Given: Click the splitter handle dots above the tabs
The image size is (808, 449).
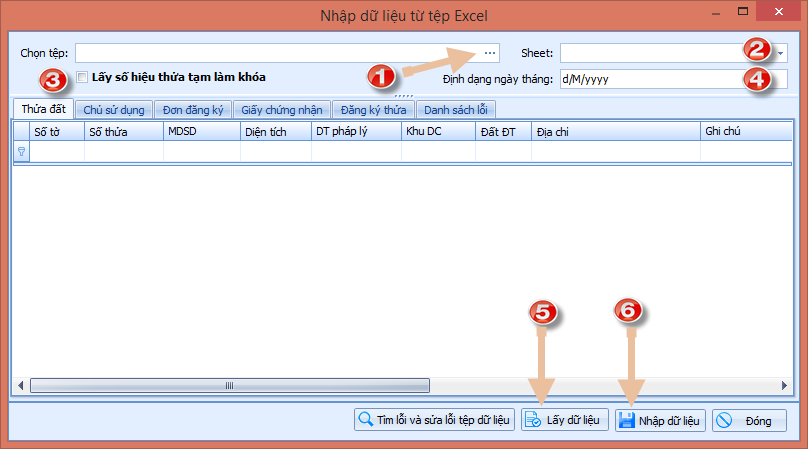Looking at the screenshot, I should [403, 96].
